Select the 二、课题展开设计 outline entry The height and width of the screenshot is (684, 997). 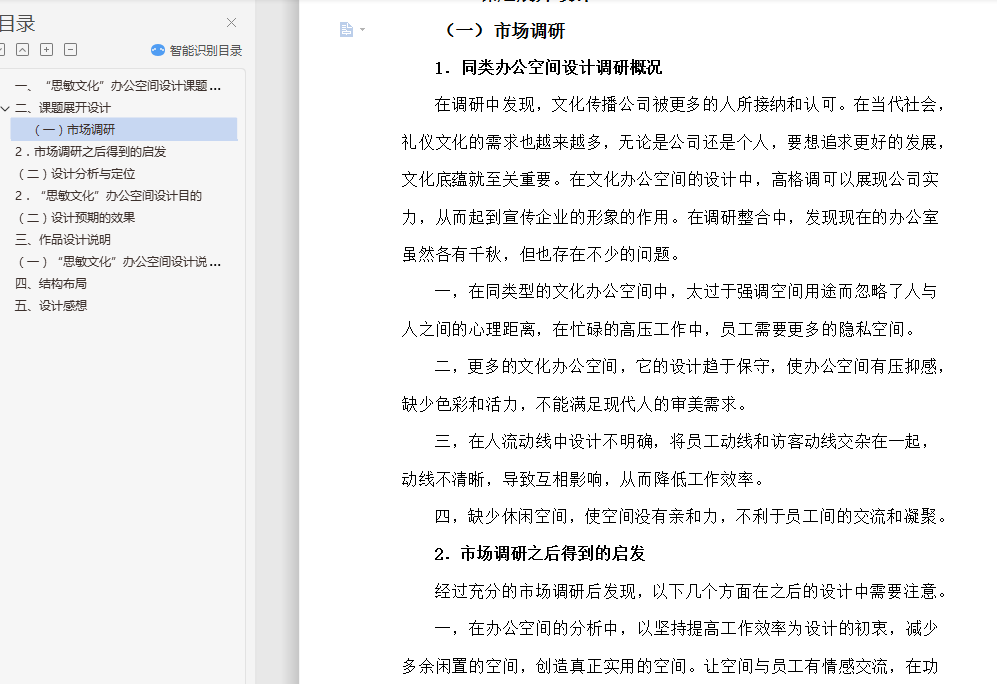62,107
